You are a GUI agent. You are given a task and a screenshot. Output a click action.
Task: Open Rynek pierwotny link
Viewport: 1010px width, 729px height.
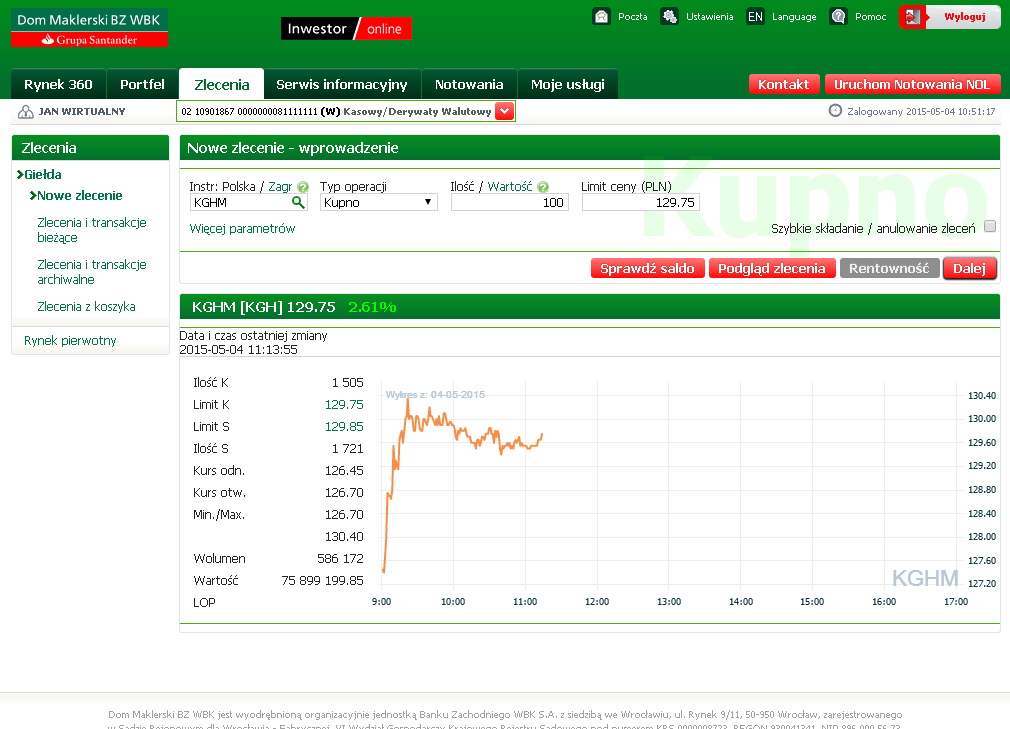click(70, 341)
